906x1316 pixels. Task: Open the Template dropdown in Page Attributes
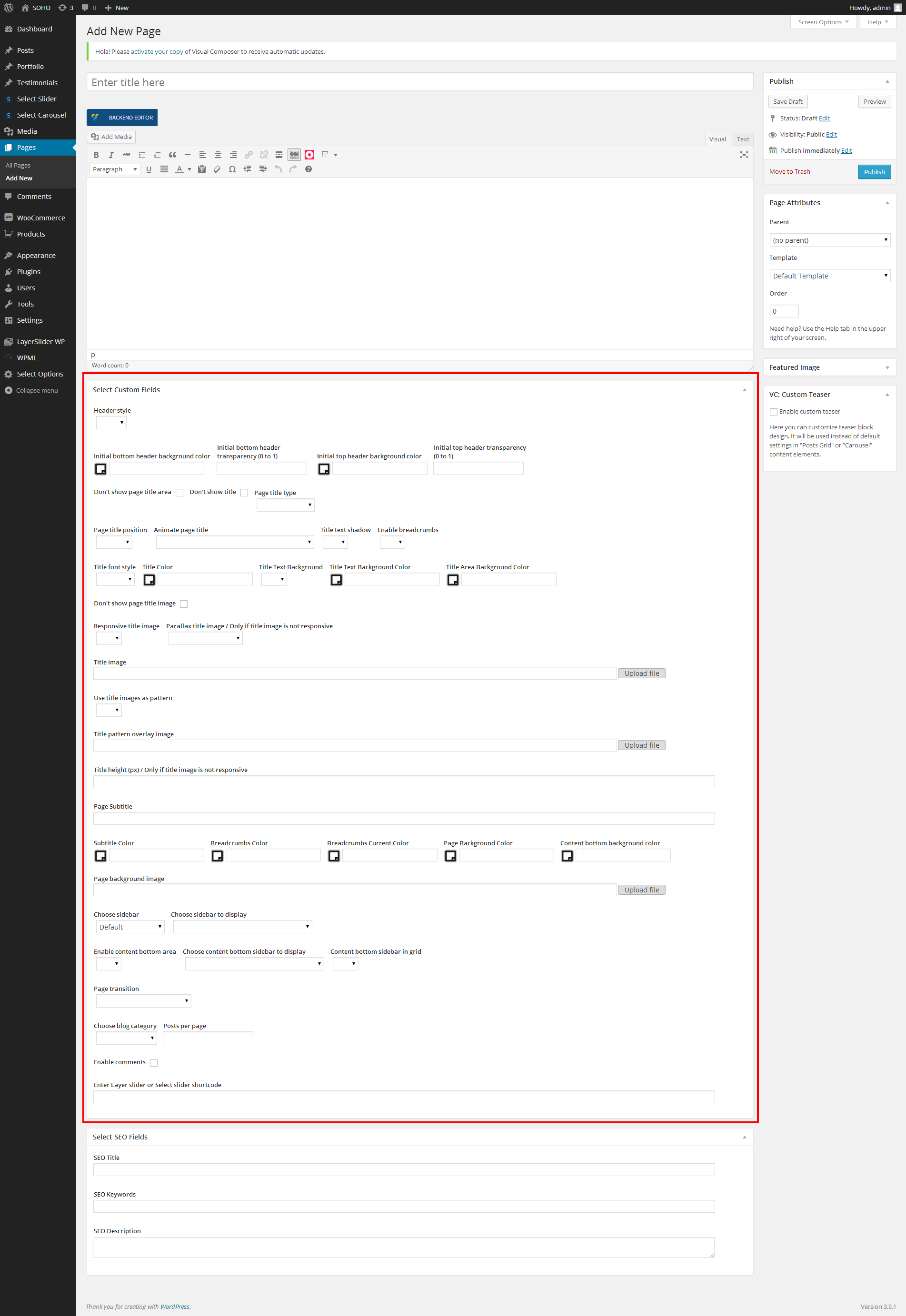point(829,276)
